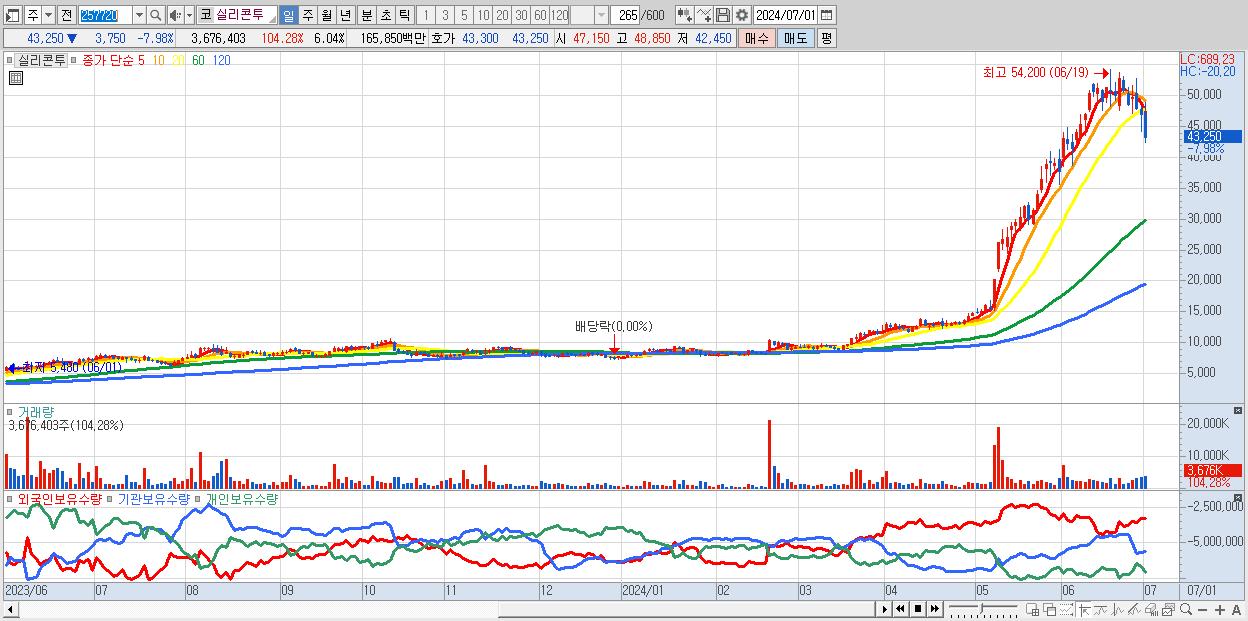The image size is (1248, 621).
Task: Adjust the chart zoom slider handle
Action: click(x=981, y=608)
